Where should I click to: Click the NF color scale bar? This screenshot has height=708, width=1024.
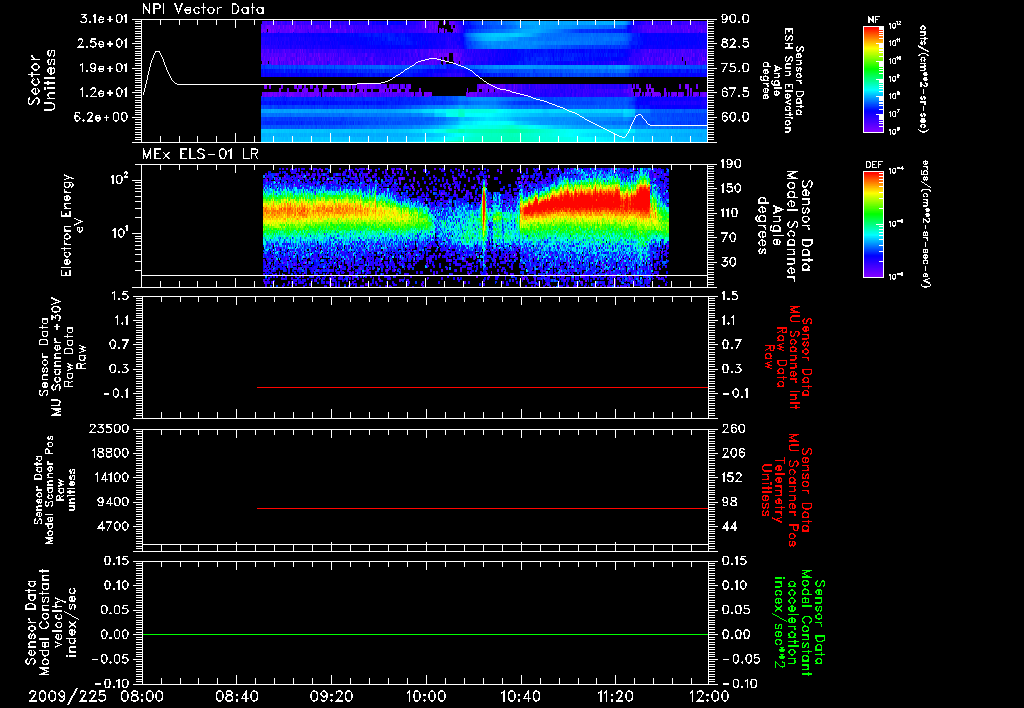click(x=874, y=79)
